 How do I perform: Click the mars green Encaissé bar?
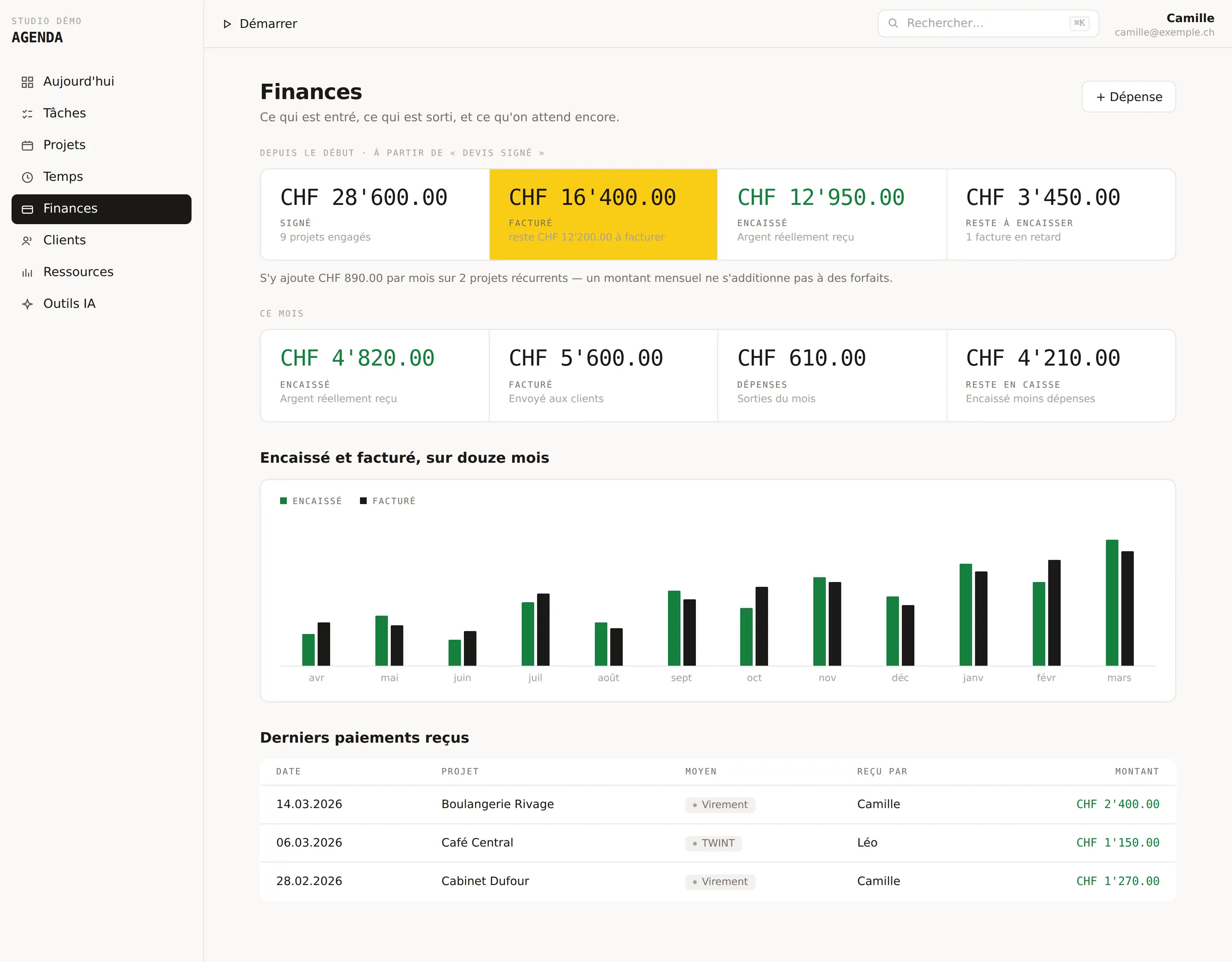1112,603
